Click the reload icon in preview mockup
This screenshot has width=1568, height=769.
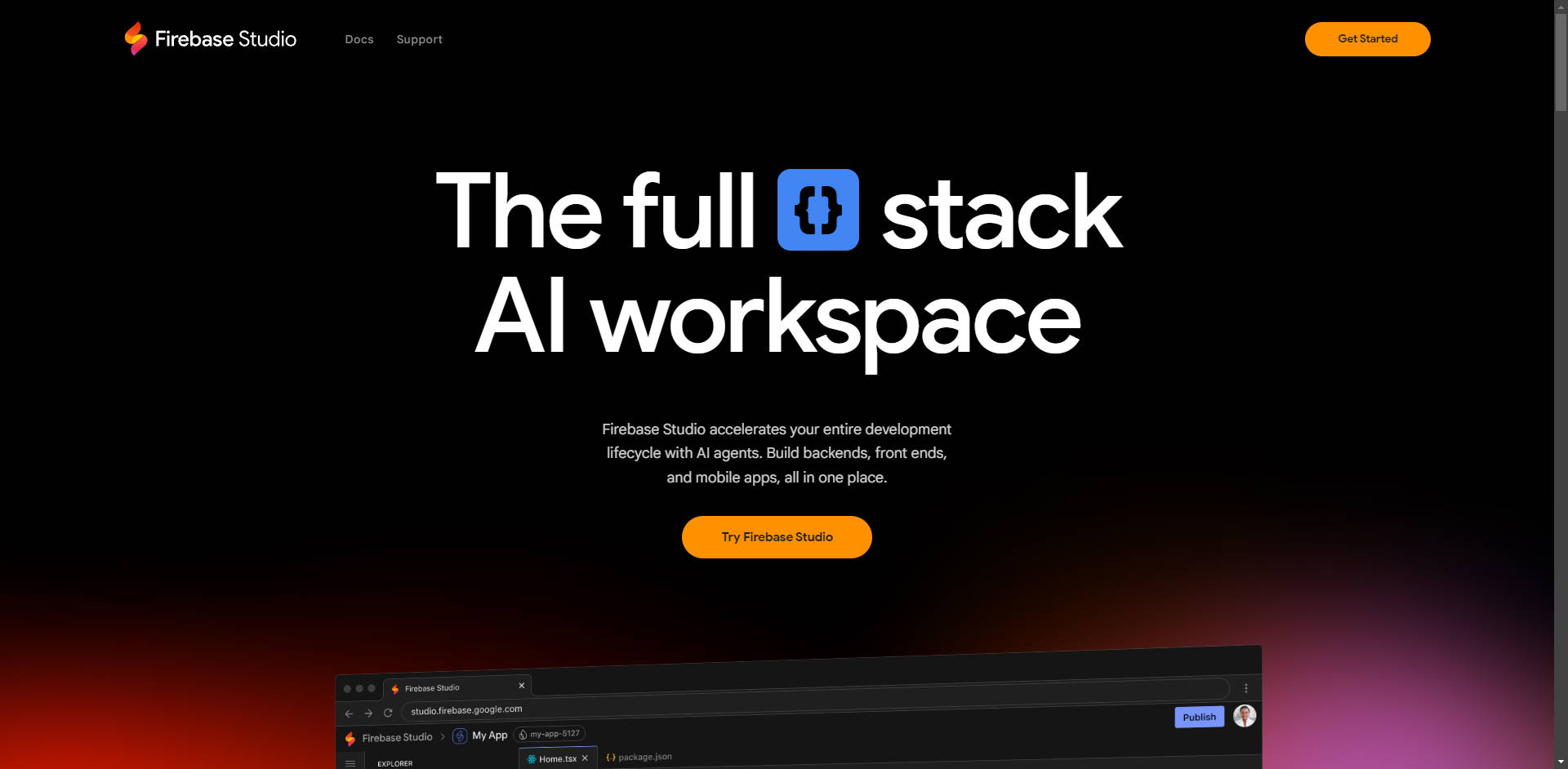coord(388,713)
